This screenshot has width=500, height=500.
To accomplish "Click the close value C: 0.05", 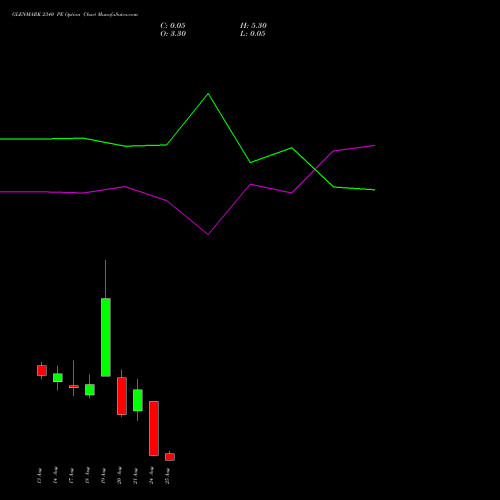I will click(x=173, y=26).
